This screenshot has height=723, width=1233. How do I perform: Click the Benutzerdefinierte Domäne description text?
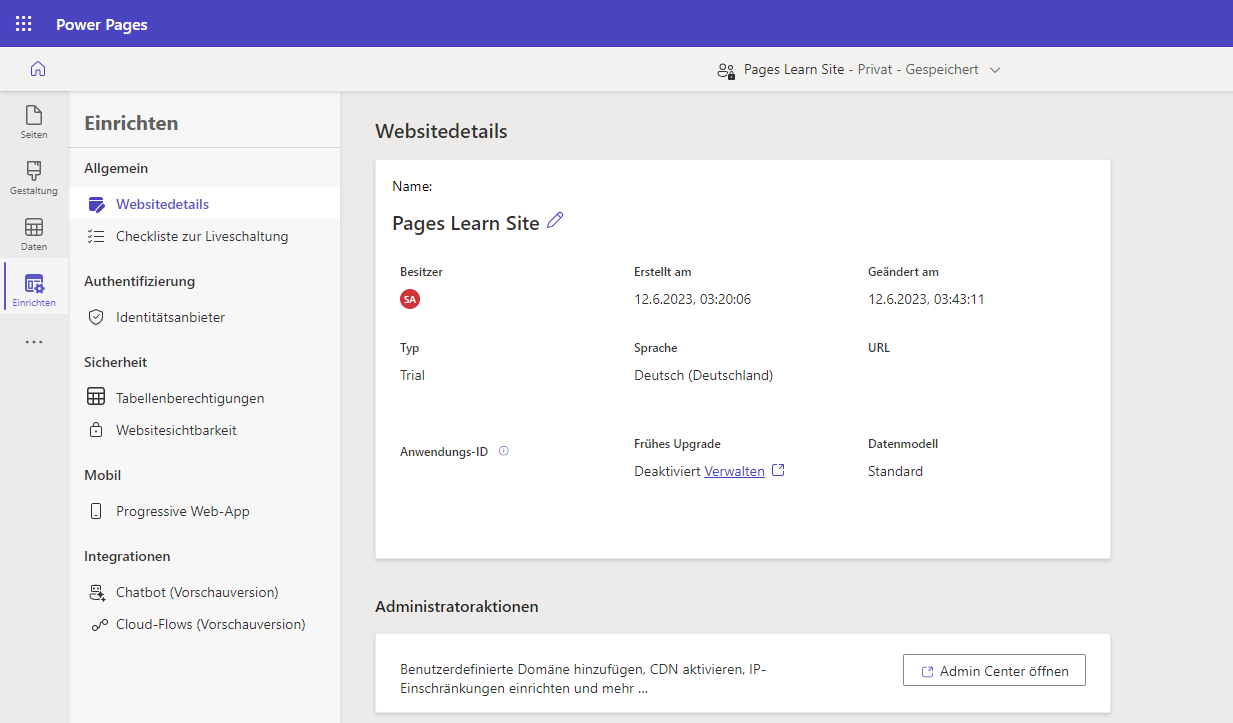[583, 679]
